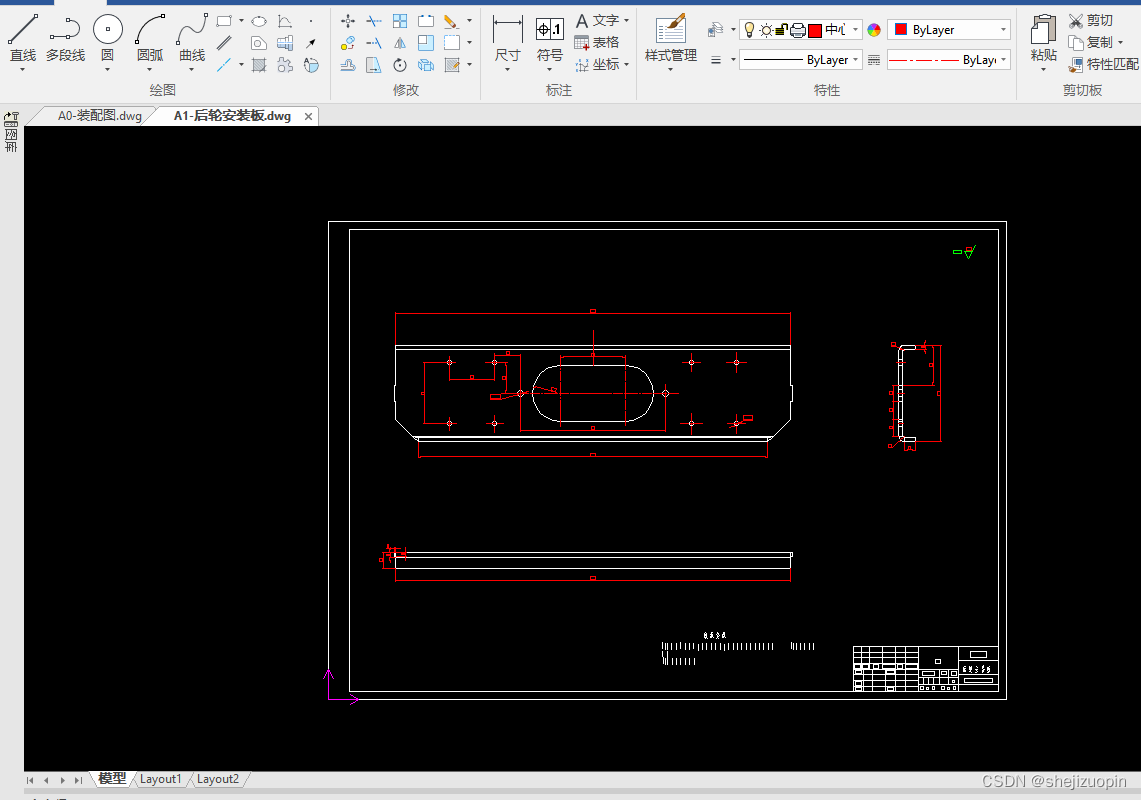1141x800 pixels.
Task: Select the point drawing tool
Action: click(311, 21)
